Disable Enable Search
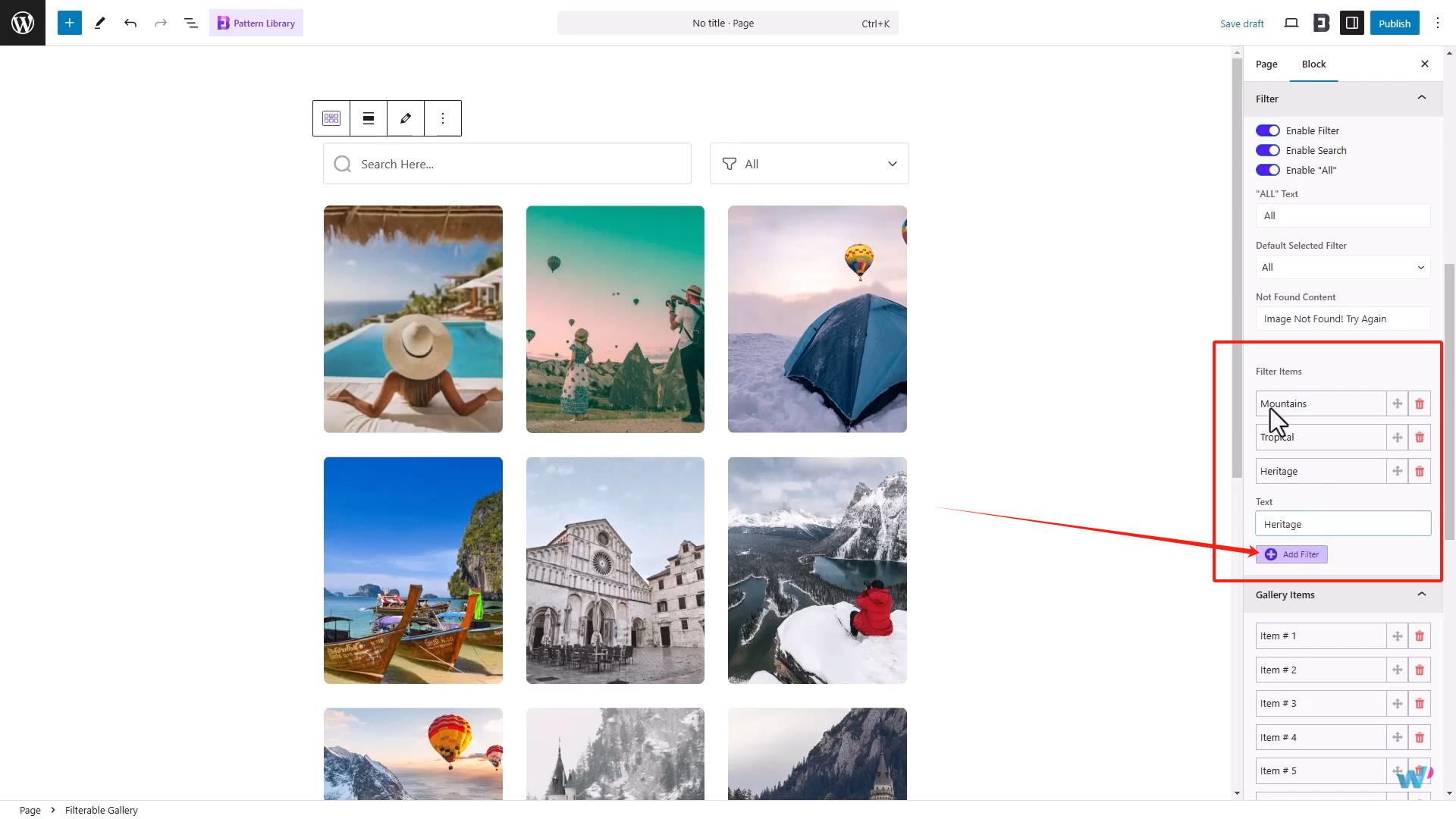 1267,149
